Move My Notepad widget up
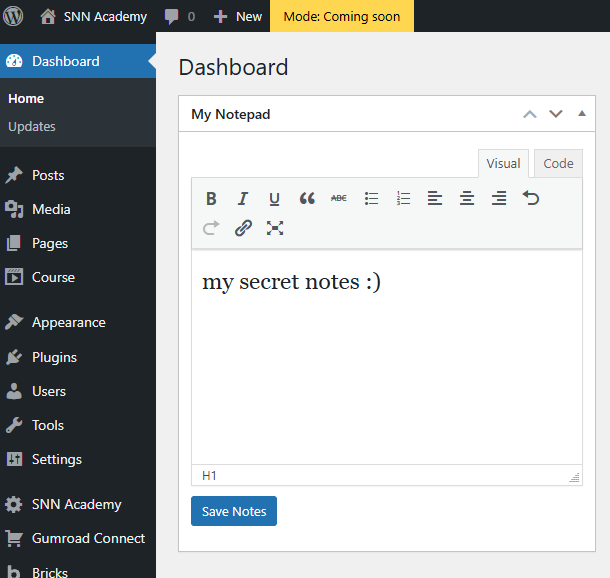Viewport: 610px width, 578px height. [x=530, y=114]
